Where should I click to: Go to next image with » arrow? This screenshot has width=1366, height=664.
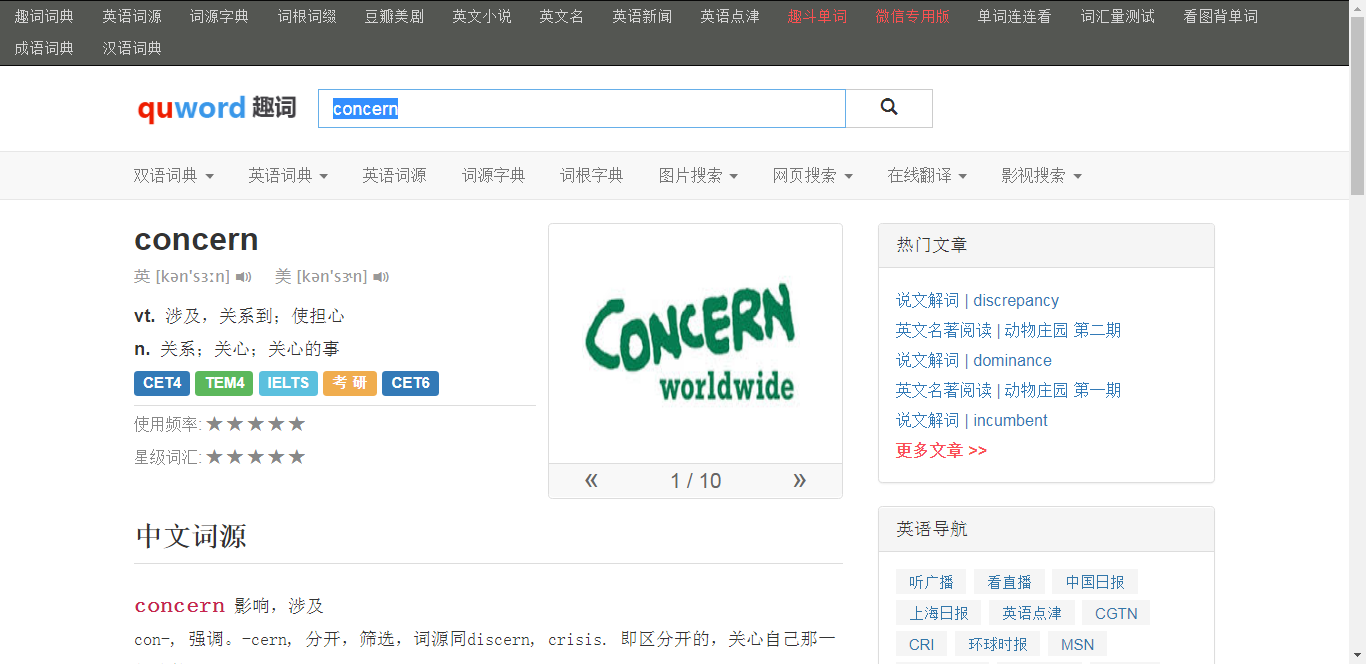[799, 481]
